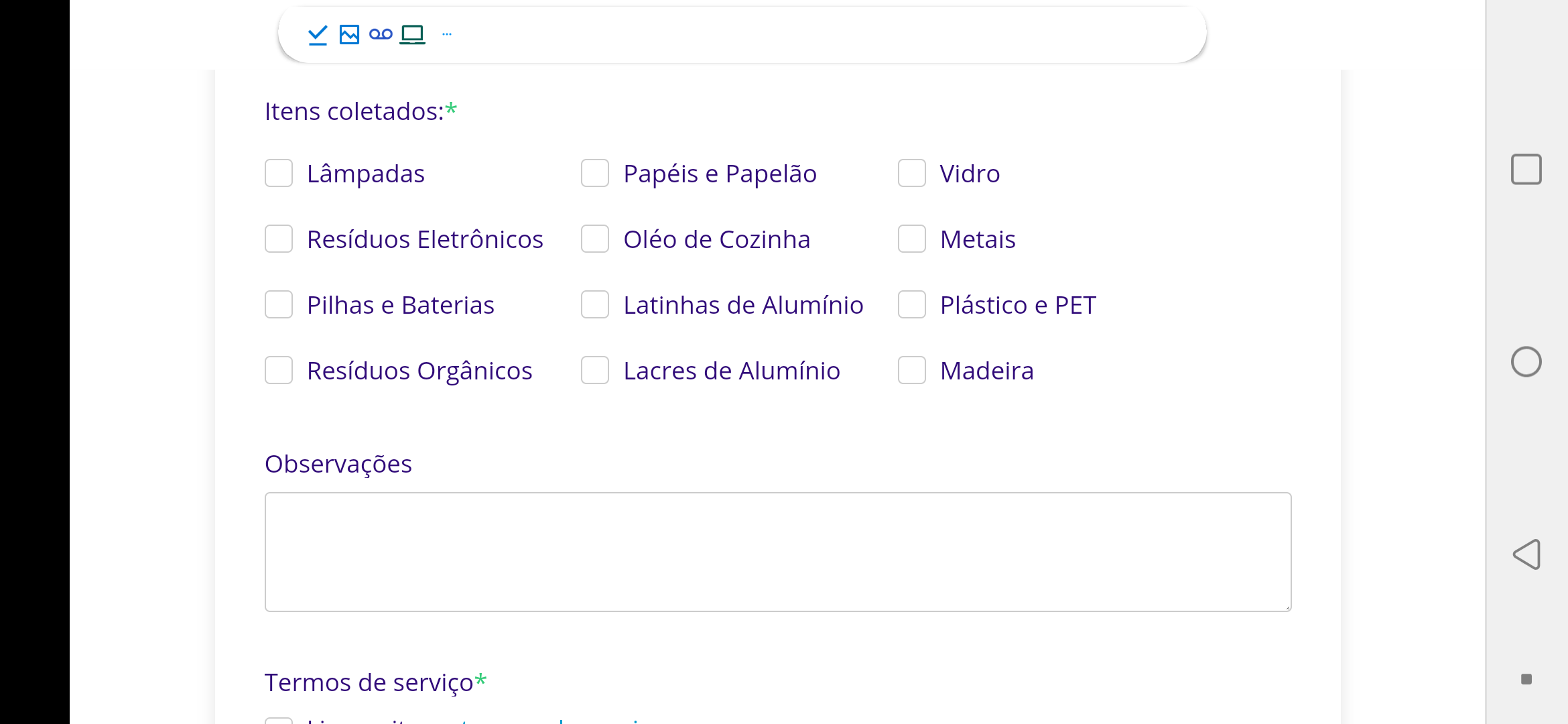This screenshot has width=1568, height=724.
Task: Tick the Papéis e Papelão option
Action: [x=595, y=173]
